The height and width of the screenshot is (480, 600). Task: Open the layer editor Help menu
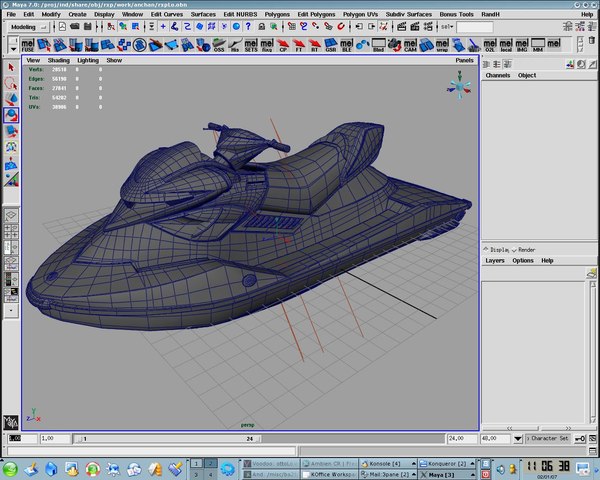pyautogui.click(x=547, y=261)
